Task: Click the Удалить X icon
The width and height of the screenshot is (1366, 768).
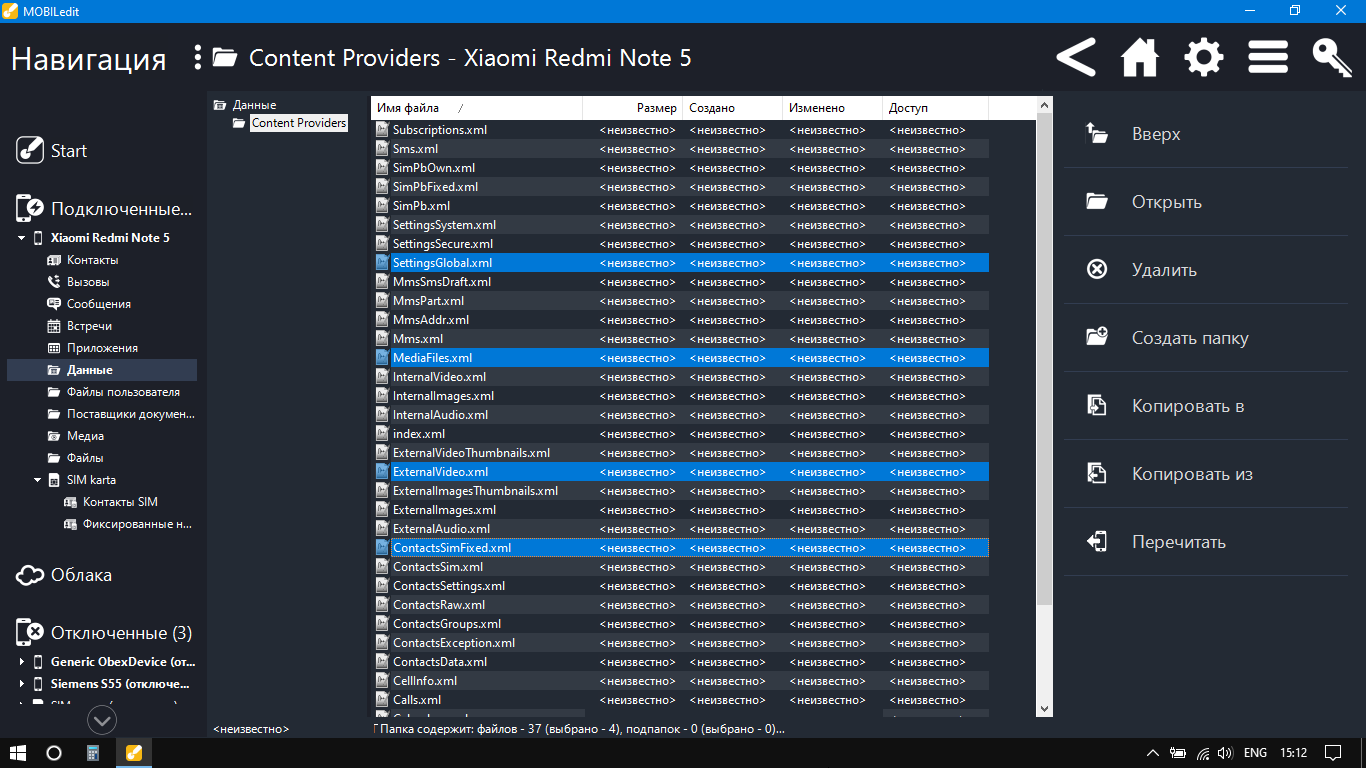Action: [1097, 270]
